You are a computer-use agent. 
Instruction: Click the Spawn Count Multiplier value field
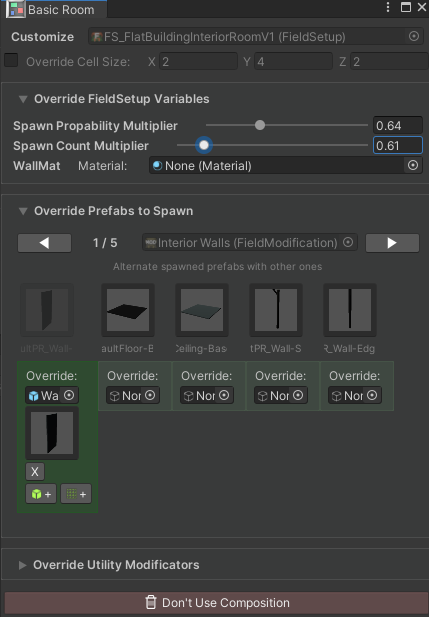398,146
